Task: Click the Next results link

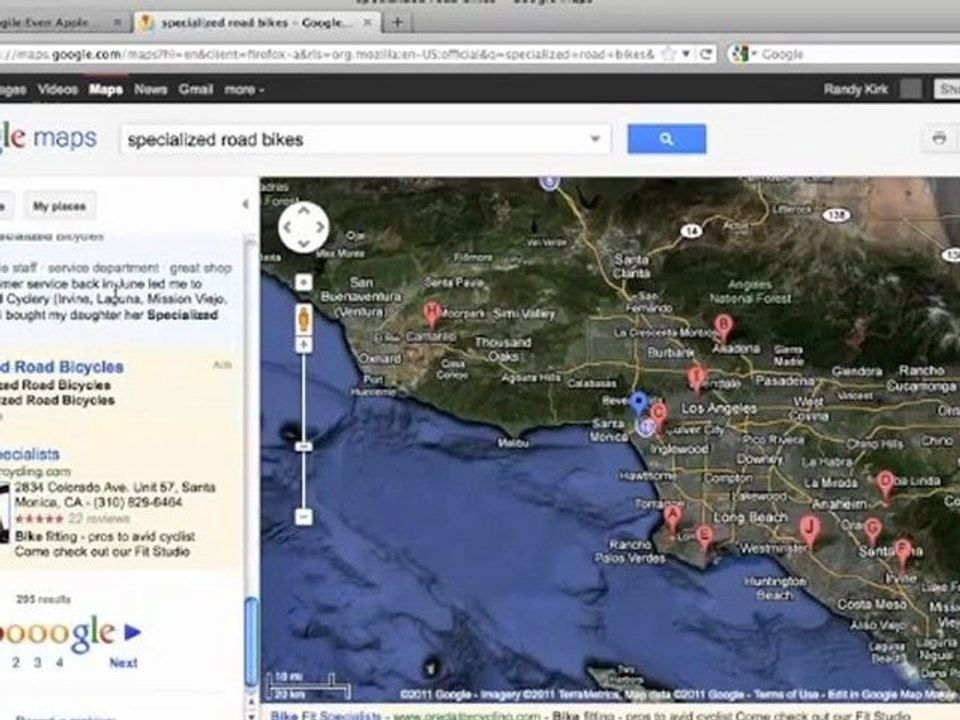Action: [x=123, y=662]
